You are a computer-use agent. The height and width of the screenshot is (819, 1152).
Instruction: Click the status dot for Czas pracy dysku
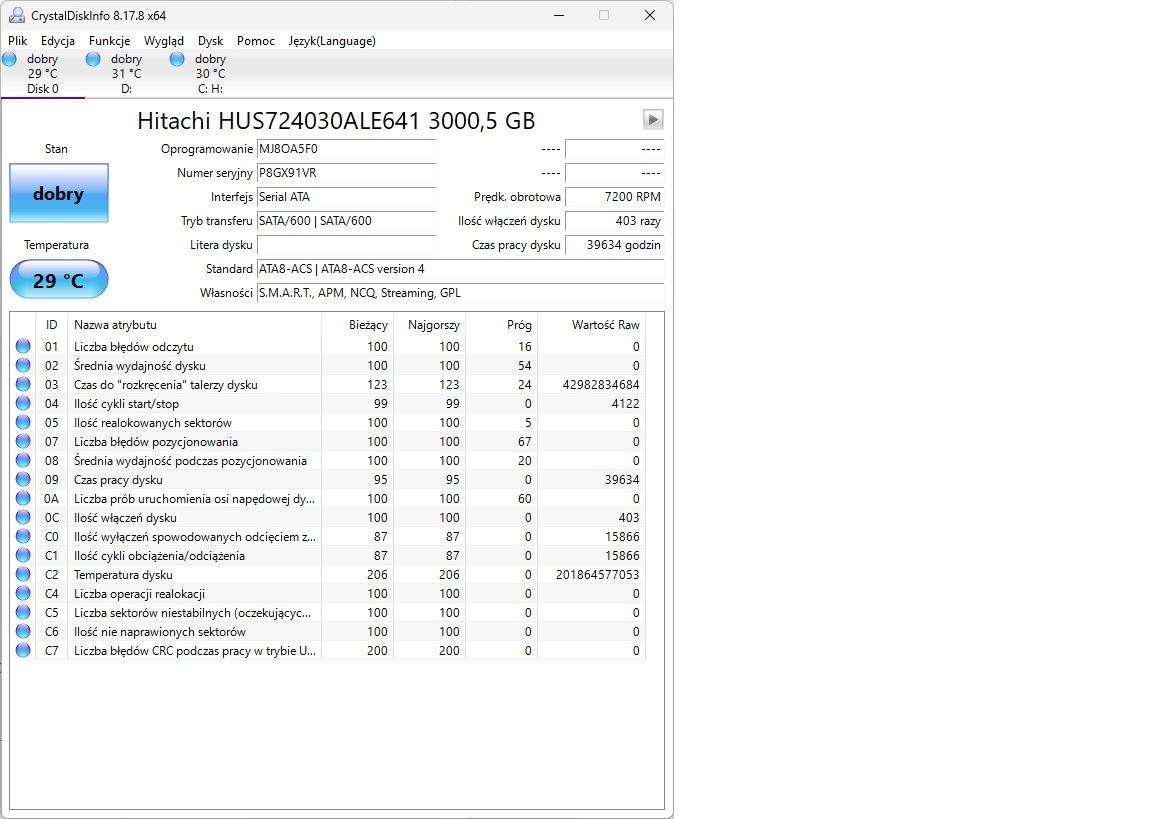tap(22, 479)
